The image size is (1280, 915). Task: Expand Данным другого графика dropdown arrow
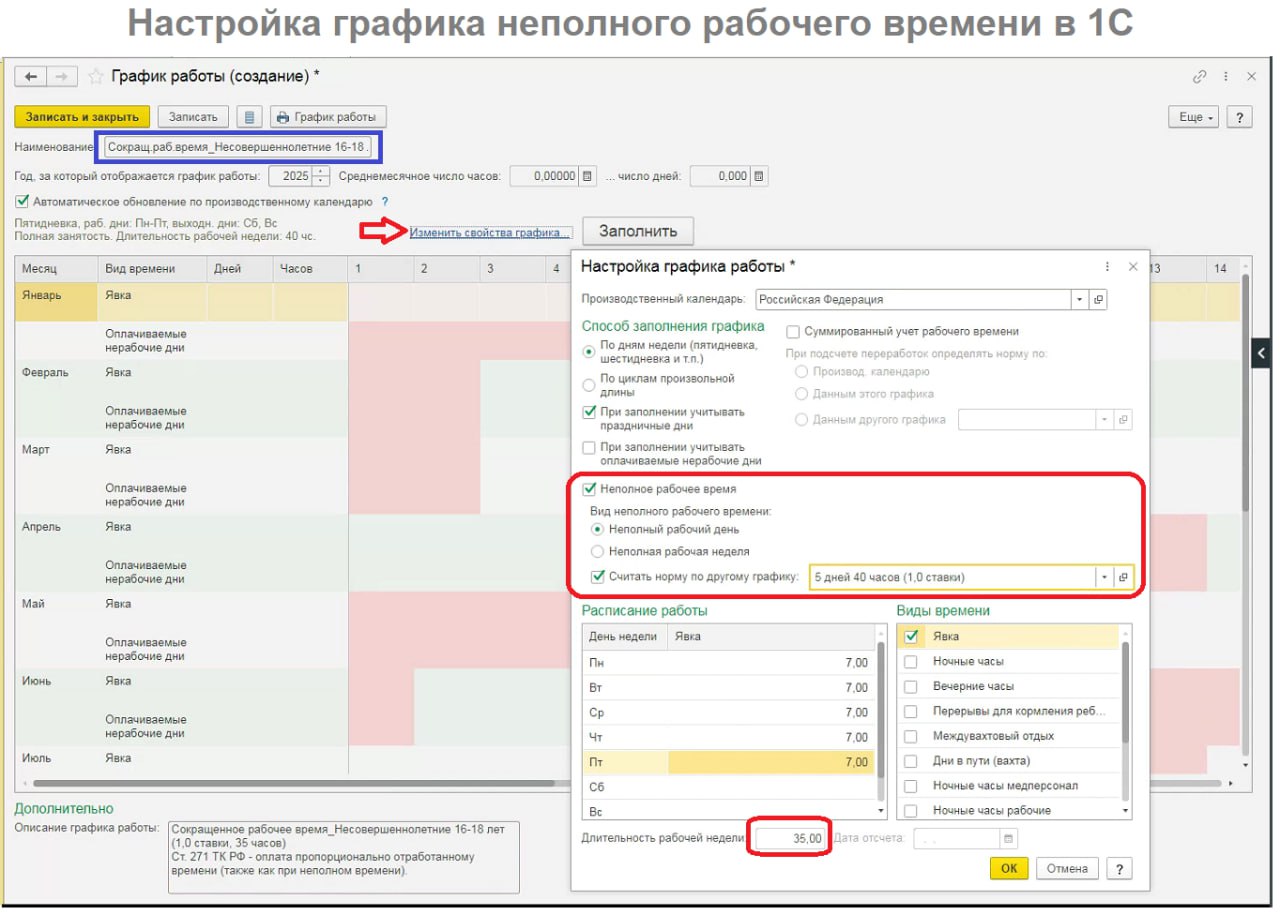coord(1104,420)
